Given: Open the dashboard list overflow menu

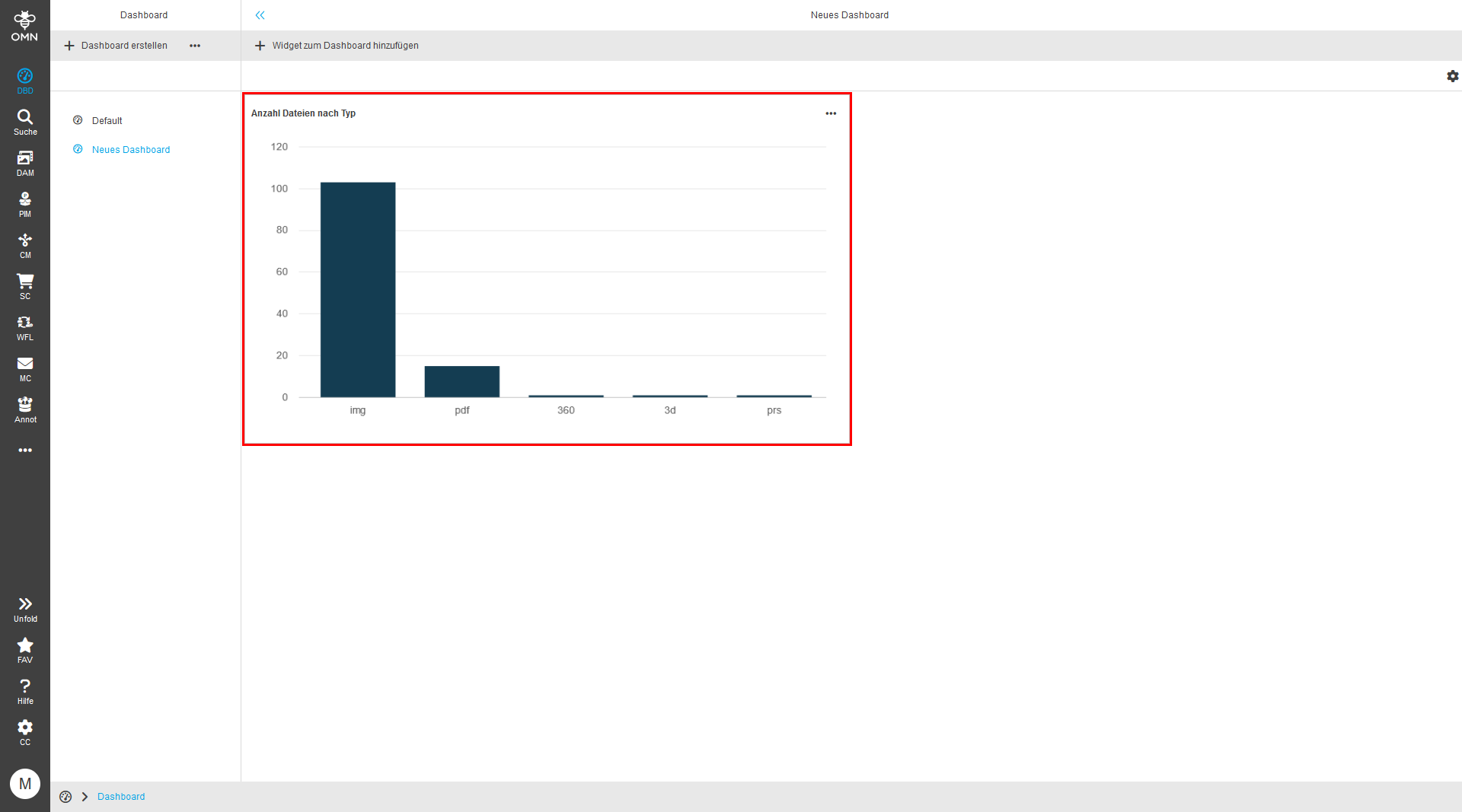Looking at the screenshot, I should [195, 46].
